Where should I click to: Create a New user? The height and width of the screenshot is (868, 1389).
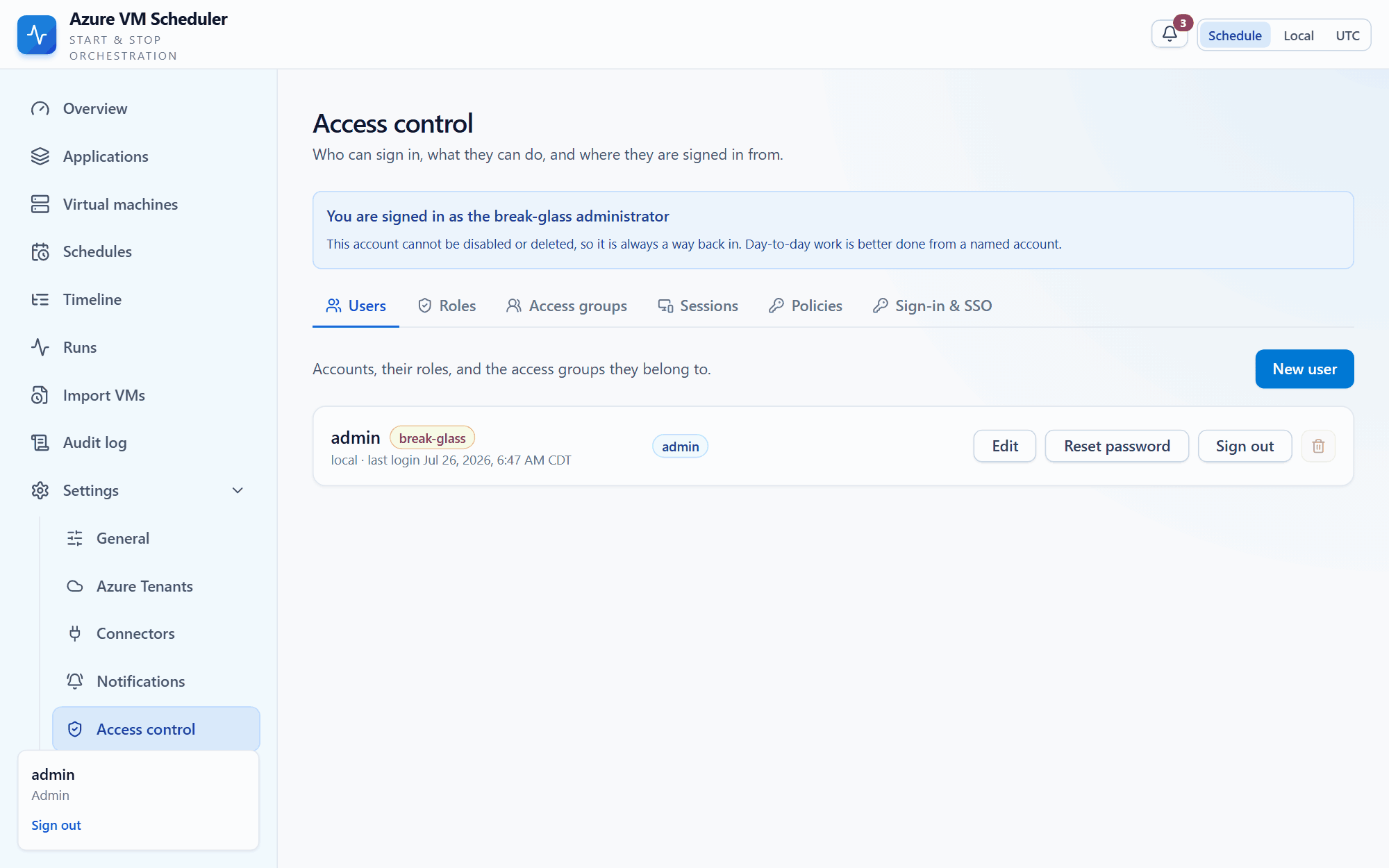[1304, 369]
